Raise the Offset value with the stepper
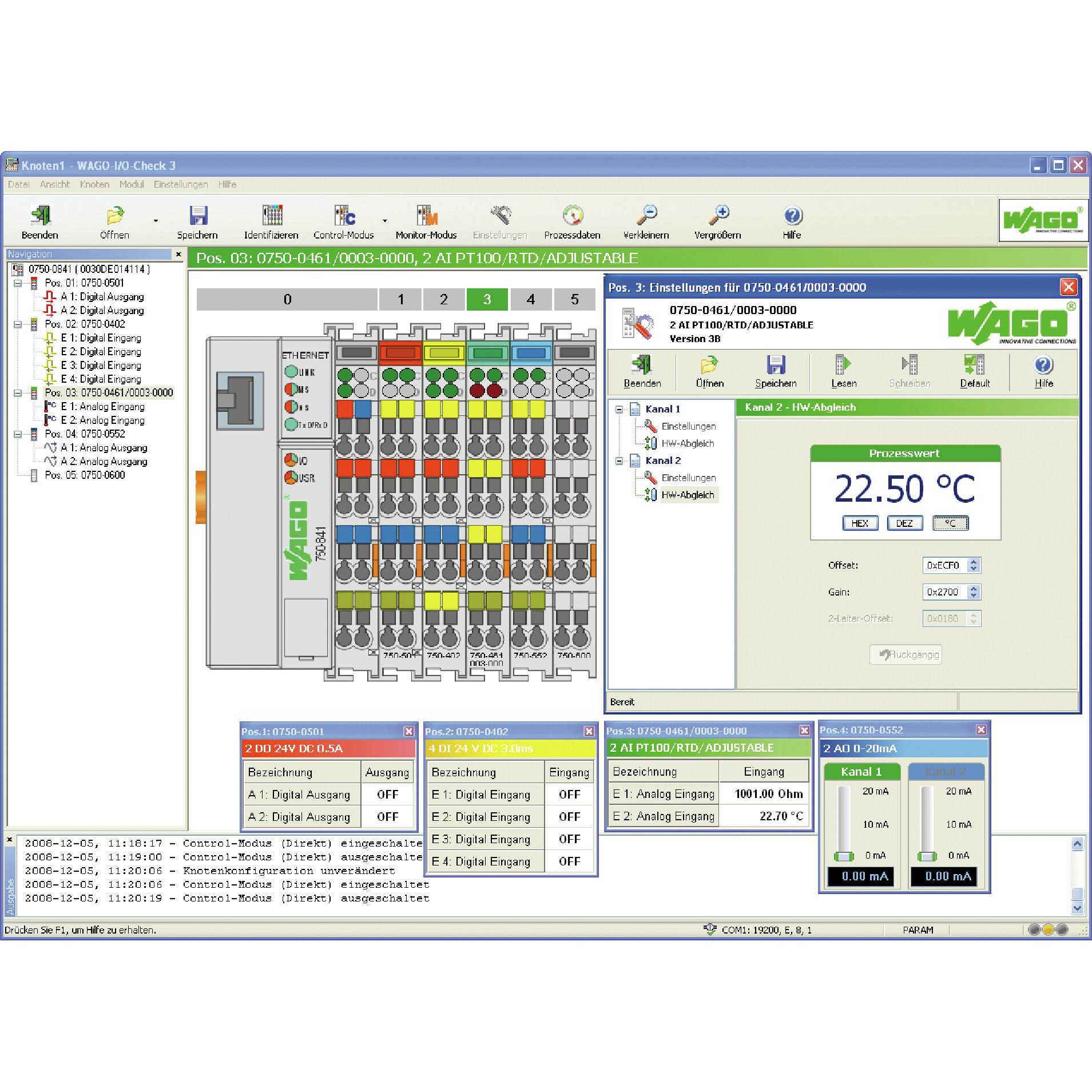Image resolution: width=1092 pixels, height=1092 pixels. [x=974, y=562]
